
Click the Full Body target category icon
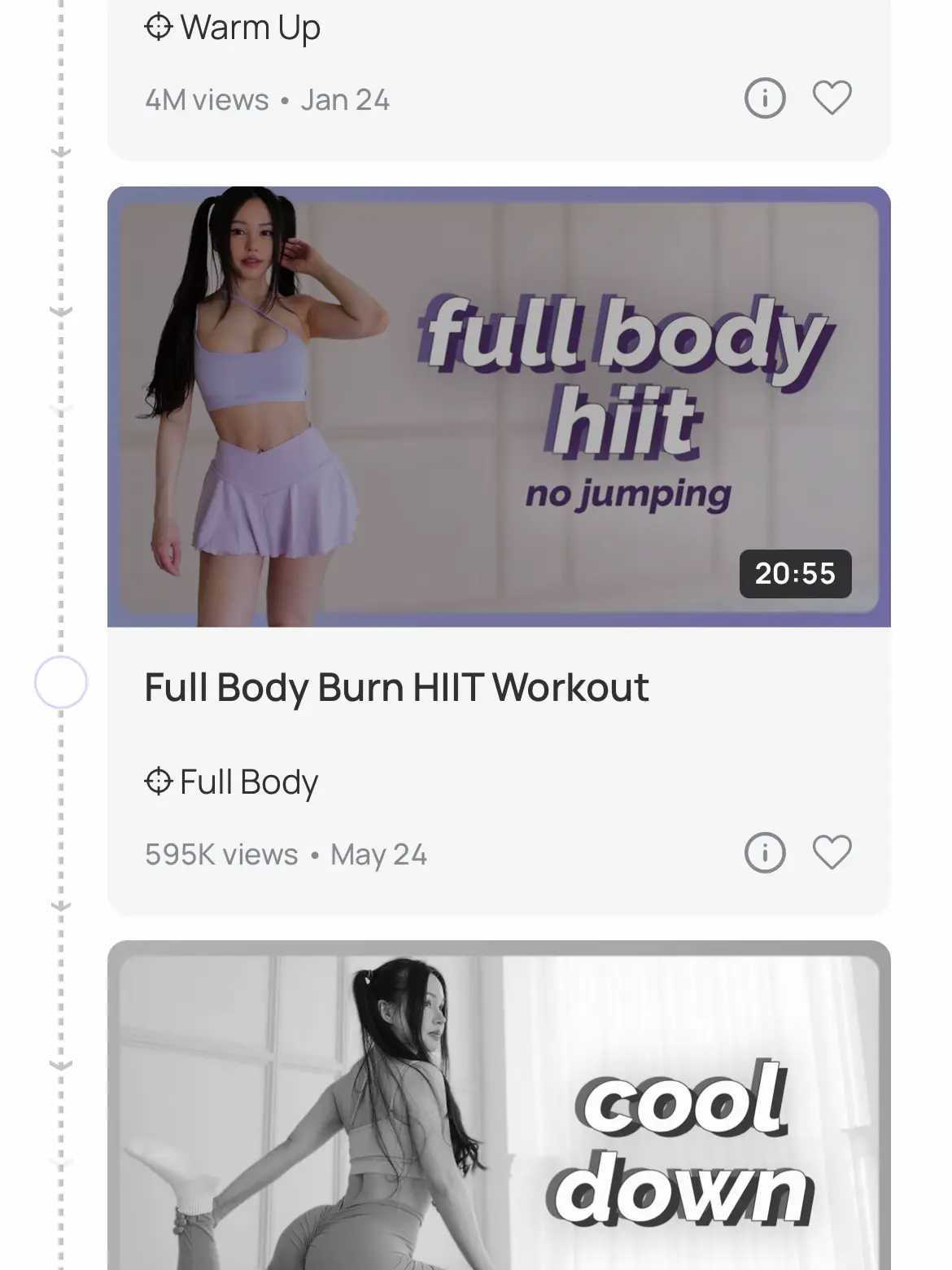point(159,782)
